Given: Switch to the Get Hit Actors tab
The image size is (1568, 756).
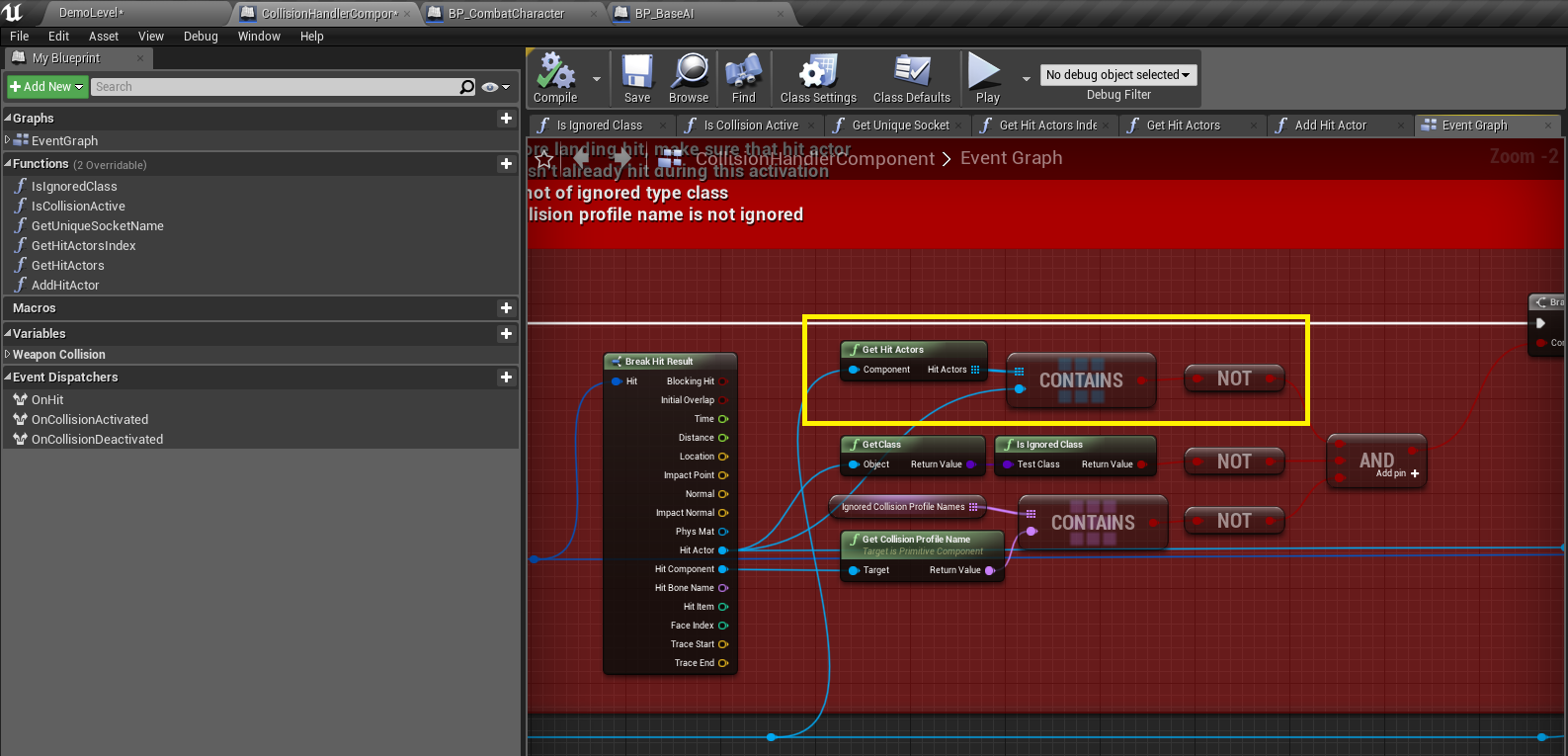Looking at the screenshot, I should (1183, 126).
